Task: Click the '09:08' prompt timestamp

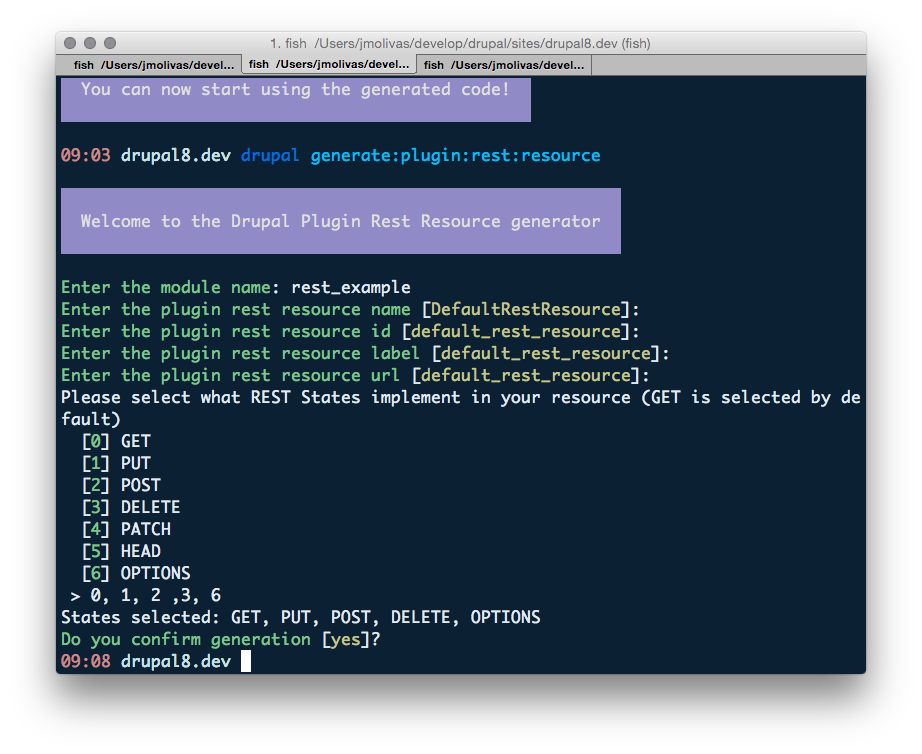Action: point(86,662)
